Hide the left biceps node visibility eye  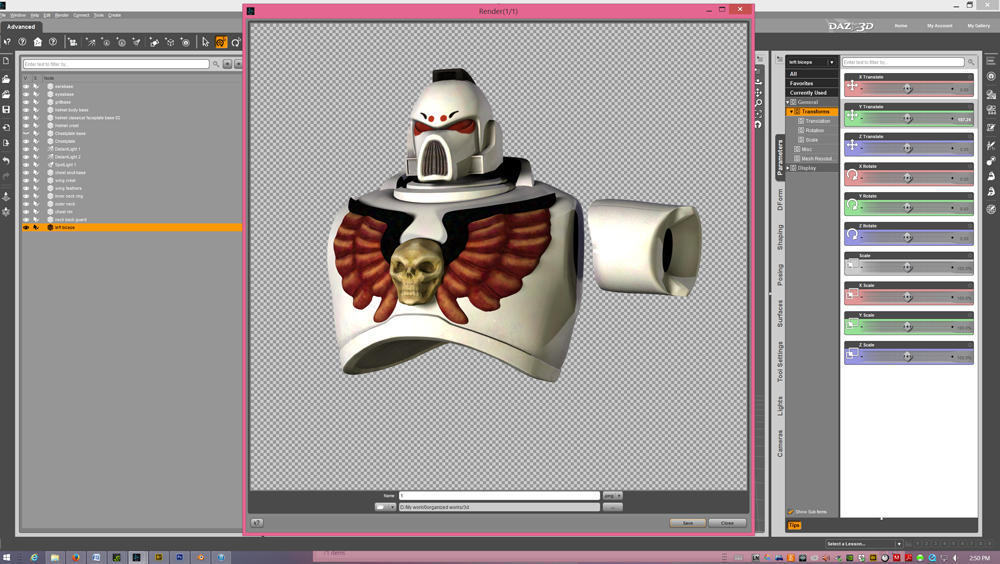[x=26, y=227]
